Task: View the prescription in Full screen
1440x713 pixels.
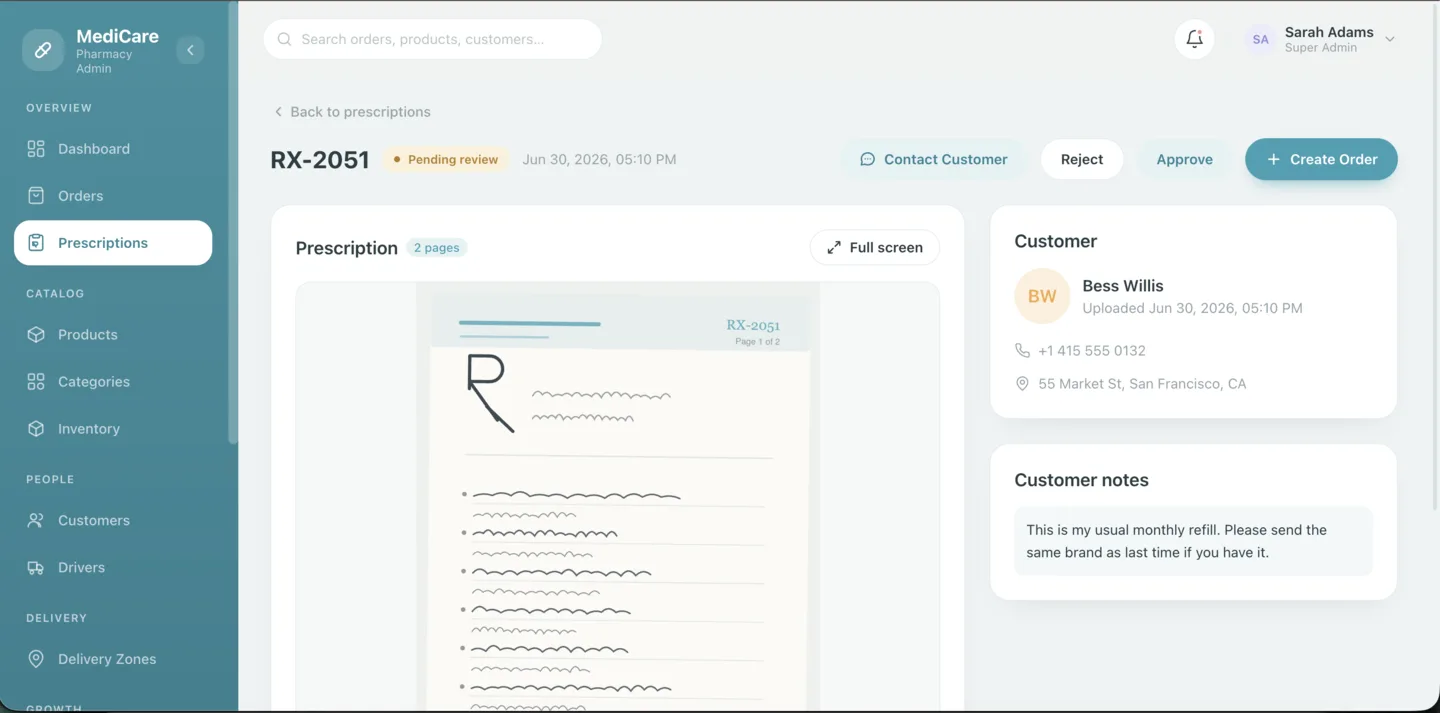Action: (875, 248)
